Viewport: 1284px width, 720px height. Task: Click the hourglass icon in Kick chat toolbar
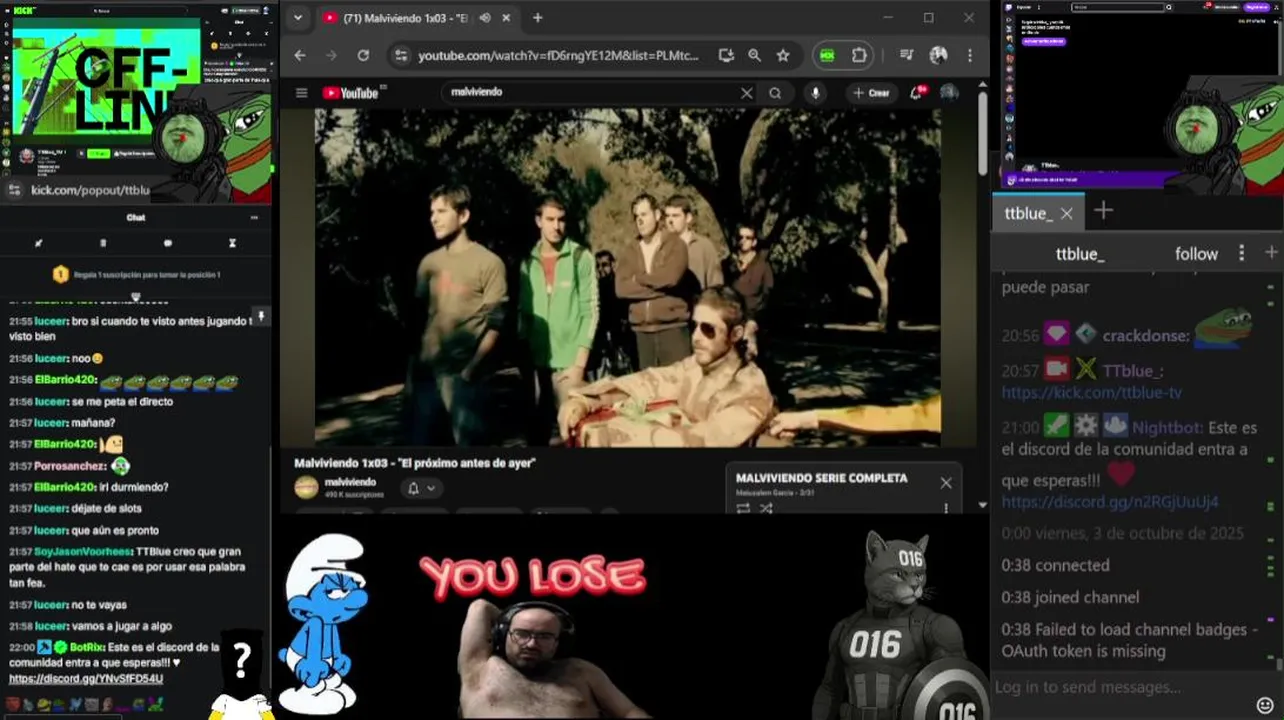coord(232,243)
